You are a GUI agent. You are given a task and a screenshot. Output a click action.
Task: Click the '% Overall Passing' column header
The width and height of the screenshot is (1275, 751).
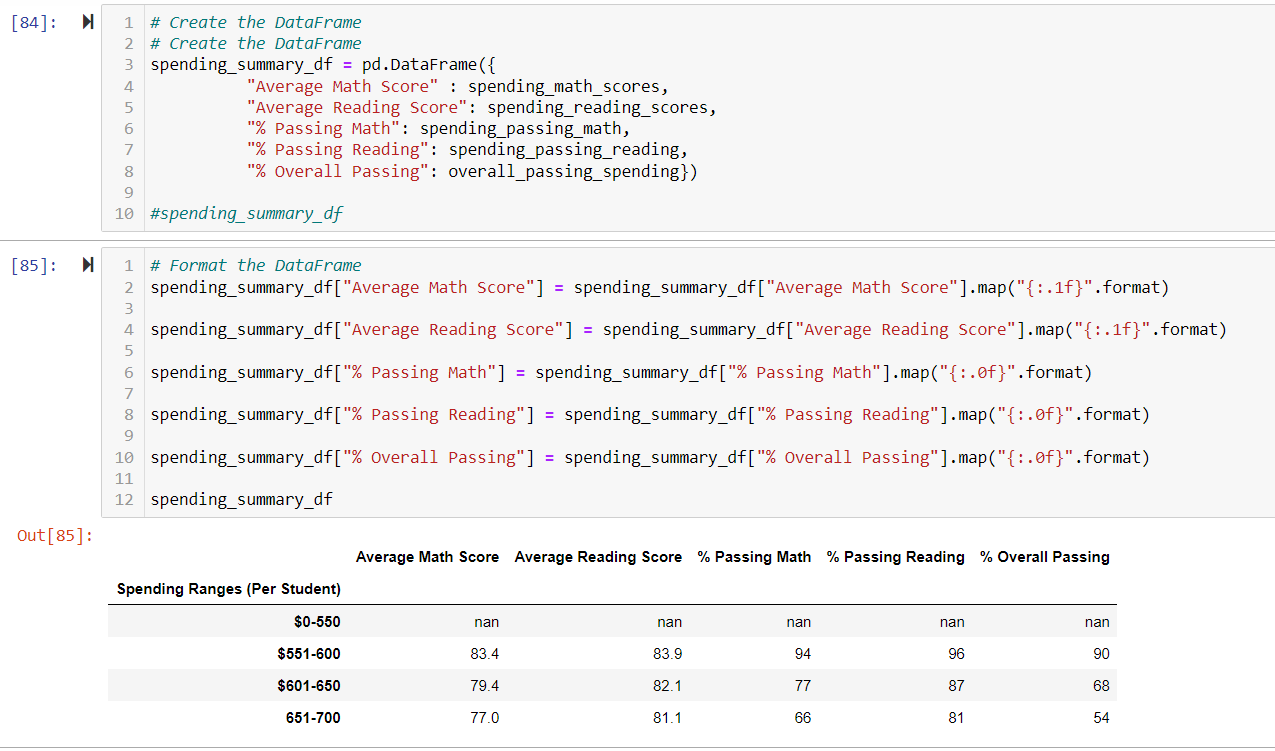1045,557
